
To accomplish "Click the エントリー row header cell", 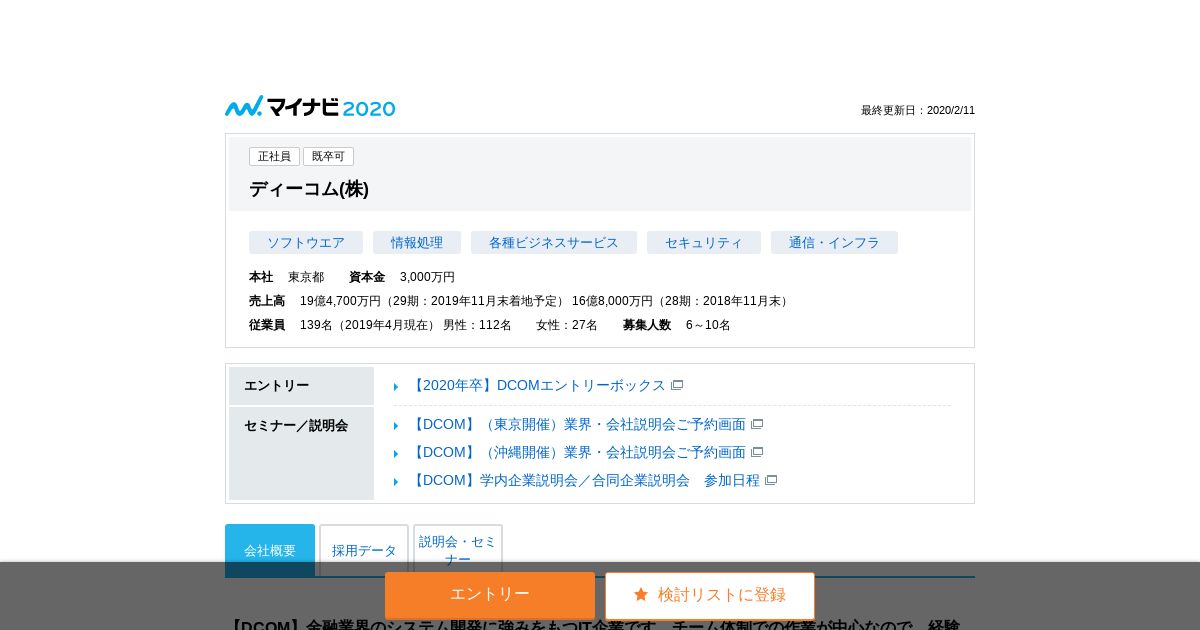I will click(301, 386).
